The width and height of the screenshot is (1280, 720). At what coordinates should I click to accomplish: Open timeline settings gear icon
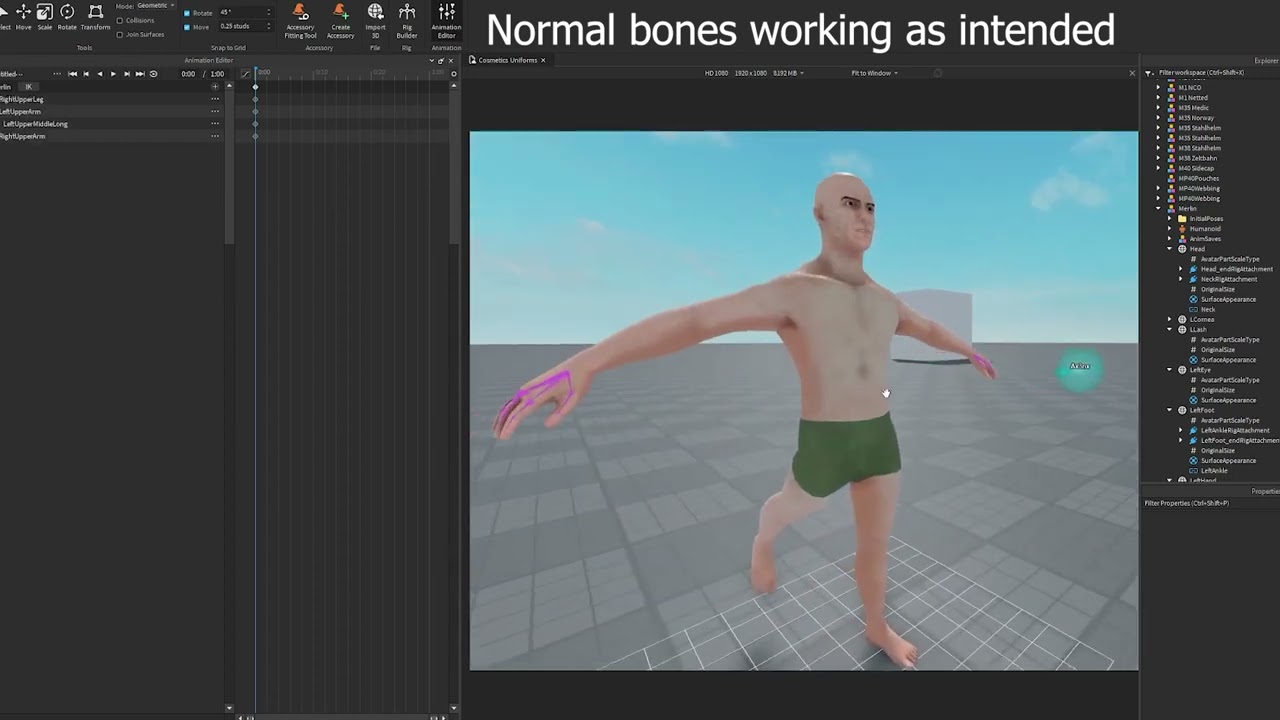[x=453, y=74]
